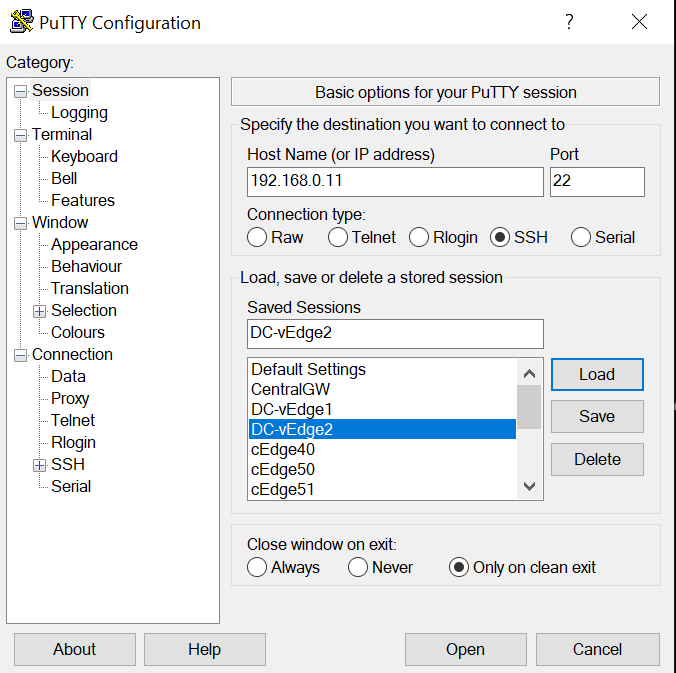Collapse the Terminal category node

[x=20, y=135]
